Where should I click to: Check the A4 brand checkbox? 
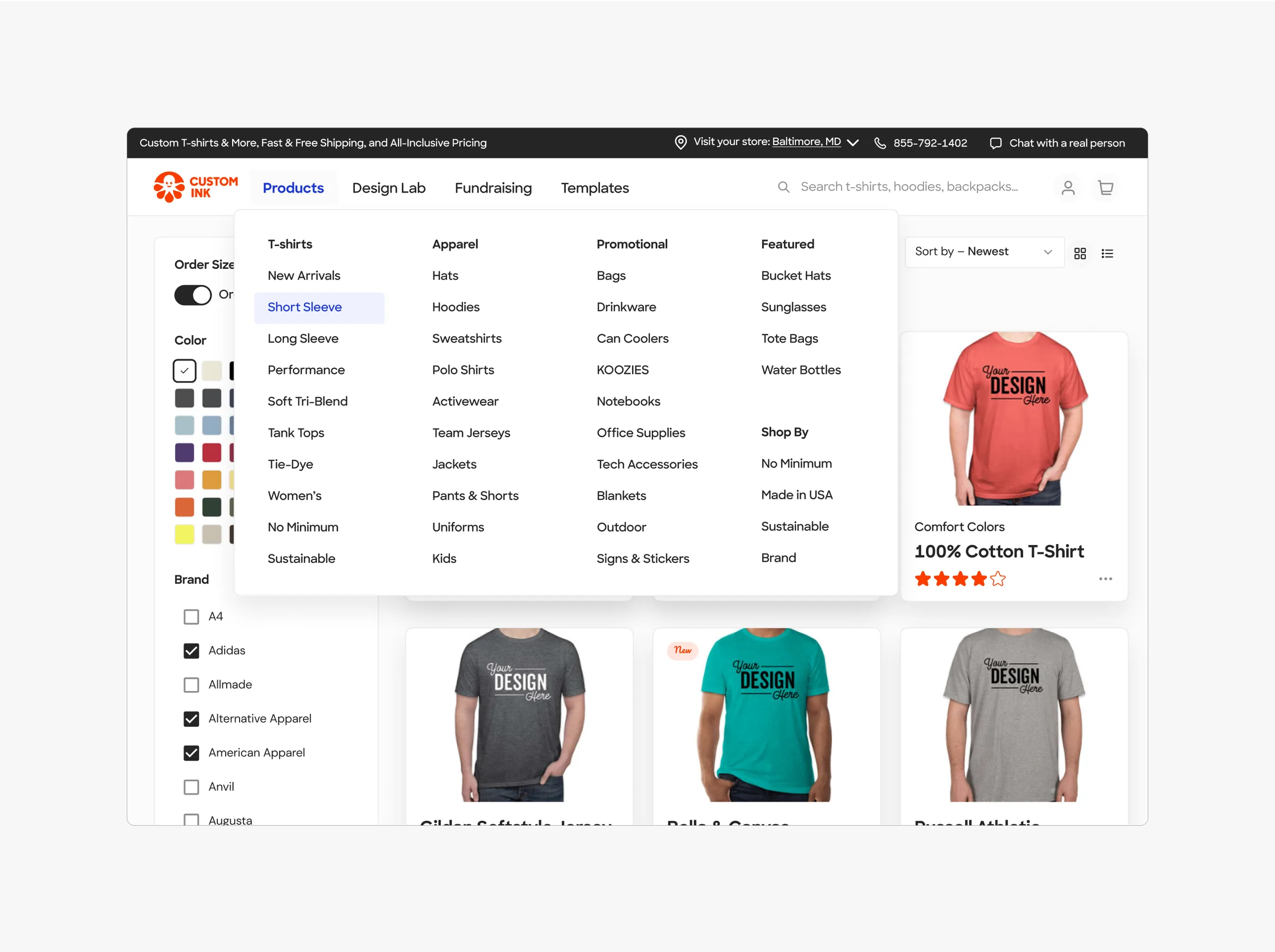click(191, 617)
